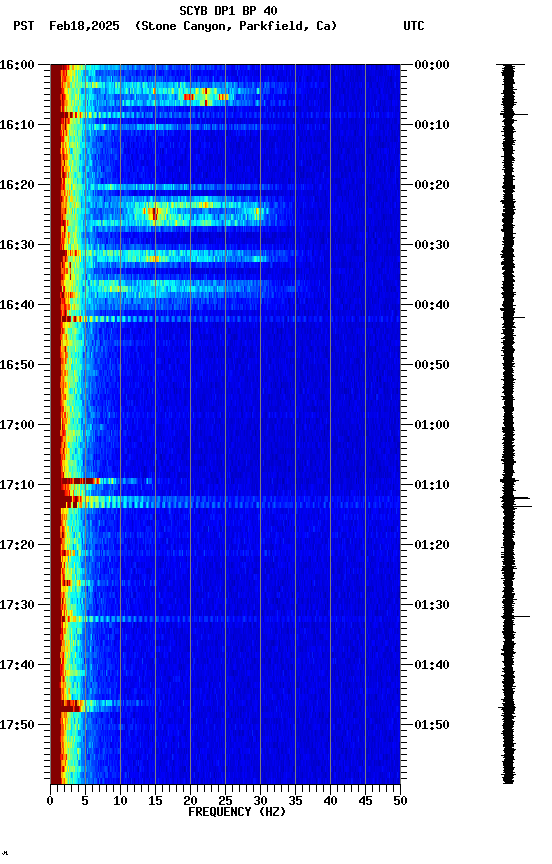Click the UTC time label '01:40'
The image size is (552, 864).
coord(432,665)
